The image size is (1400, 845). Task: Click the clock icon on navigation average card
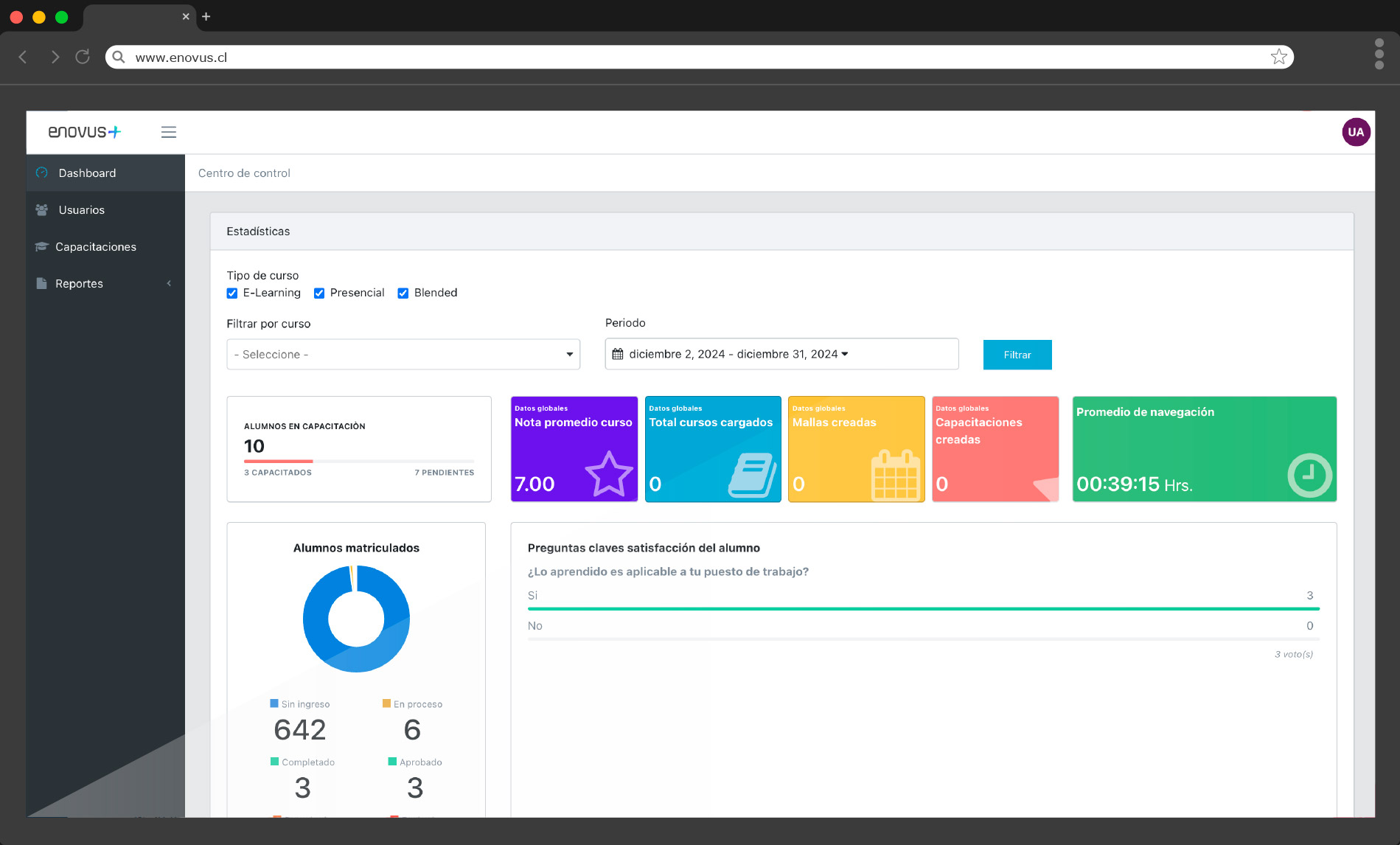[1309, 475]
